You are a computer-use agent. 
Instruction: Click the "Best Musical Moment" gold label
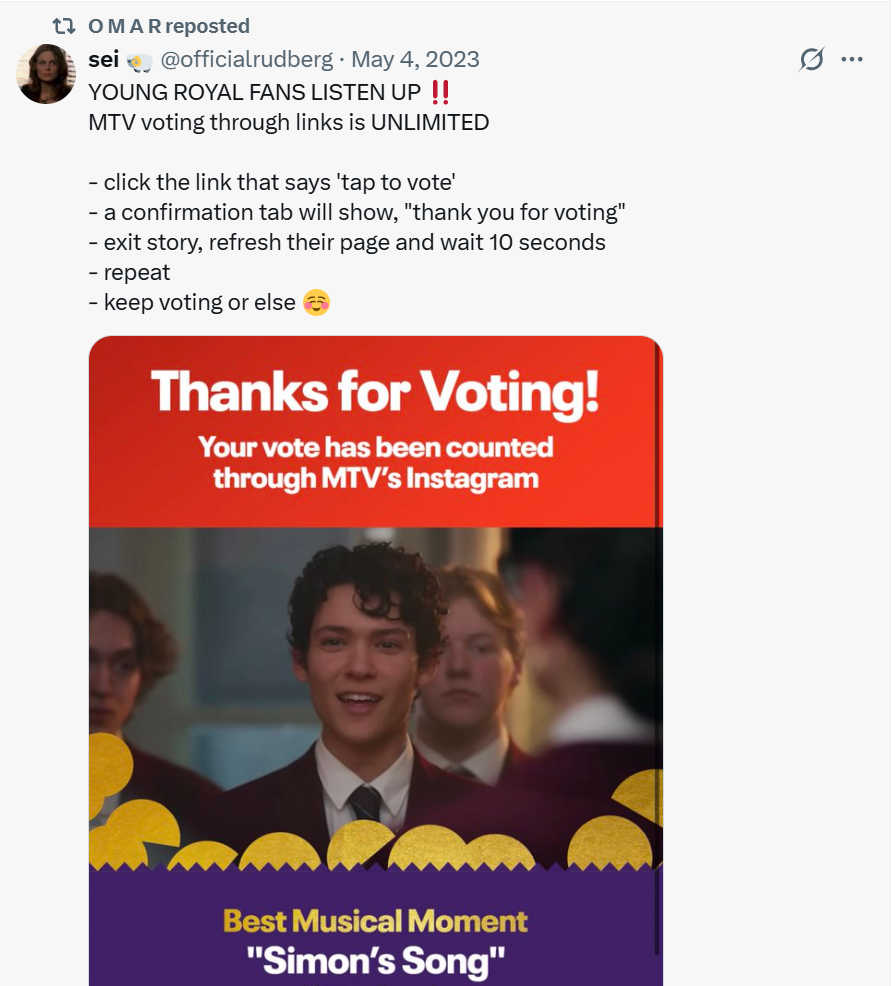pos(375,921)
